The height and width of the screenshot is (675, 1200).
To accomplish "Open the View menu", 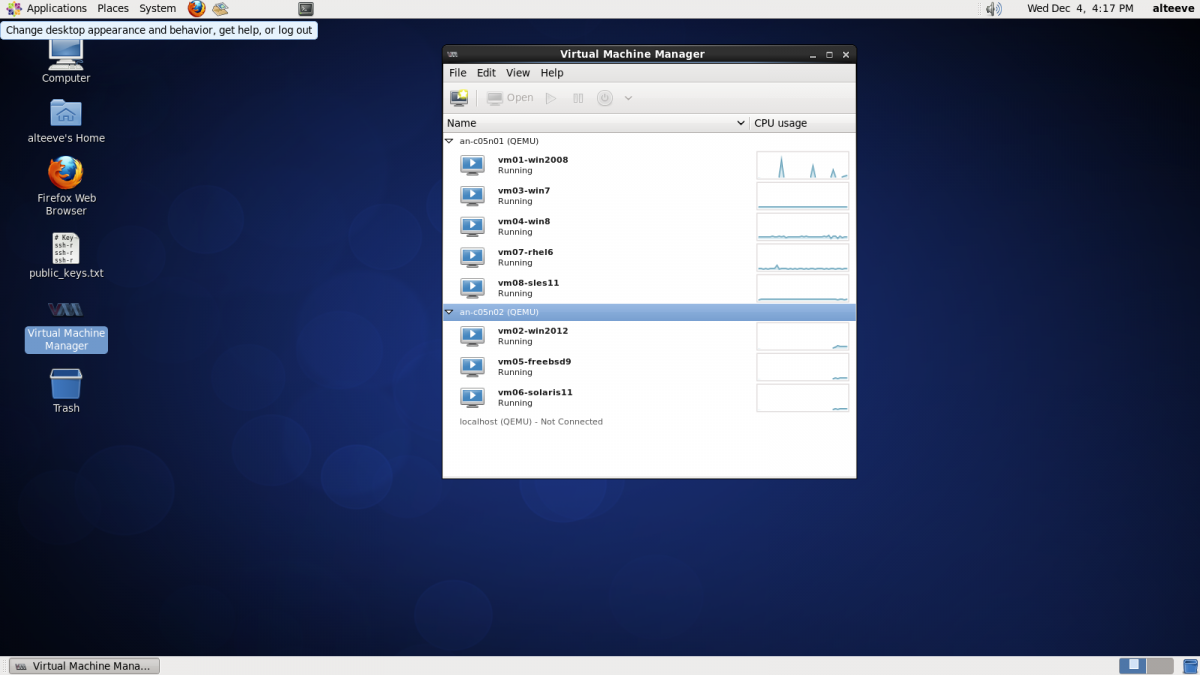I will pyautogui.click(x=517, y=73).
